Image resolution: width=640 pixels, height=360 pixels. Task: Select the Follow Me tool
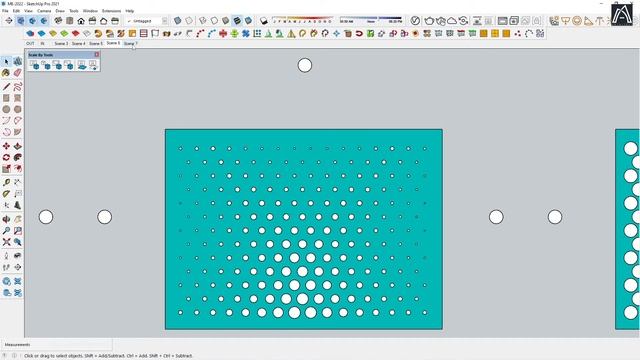[18, 158]
